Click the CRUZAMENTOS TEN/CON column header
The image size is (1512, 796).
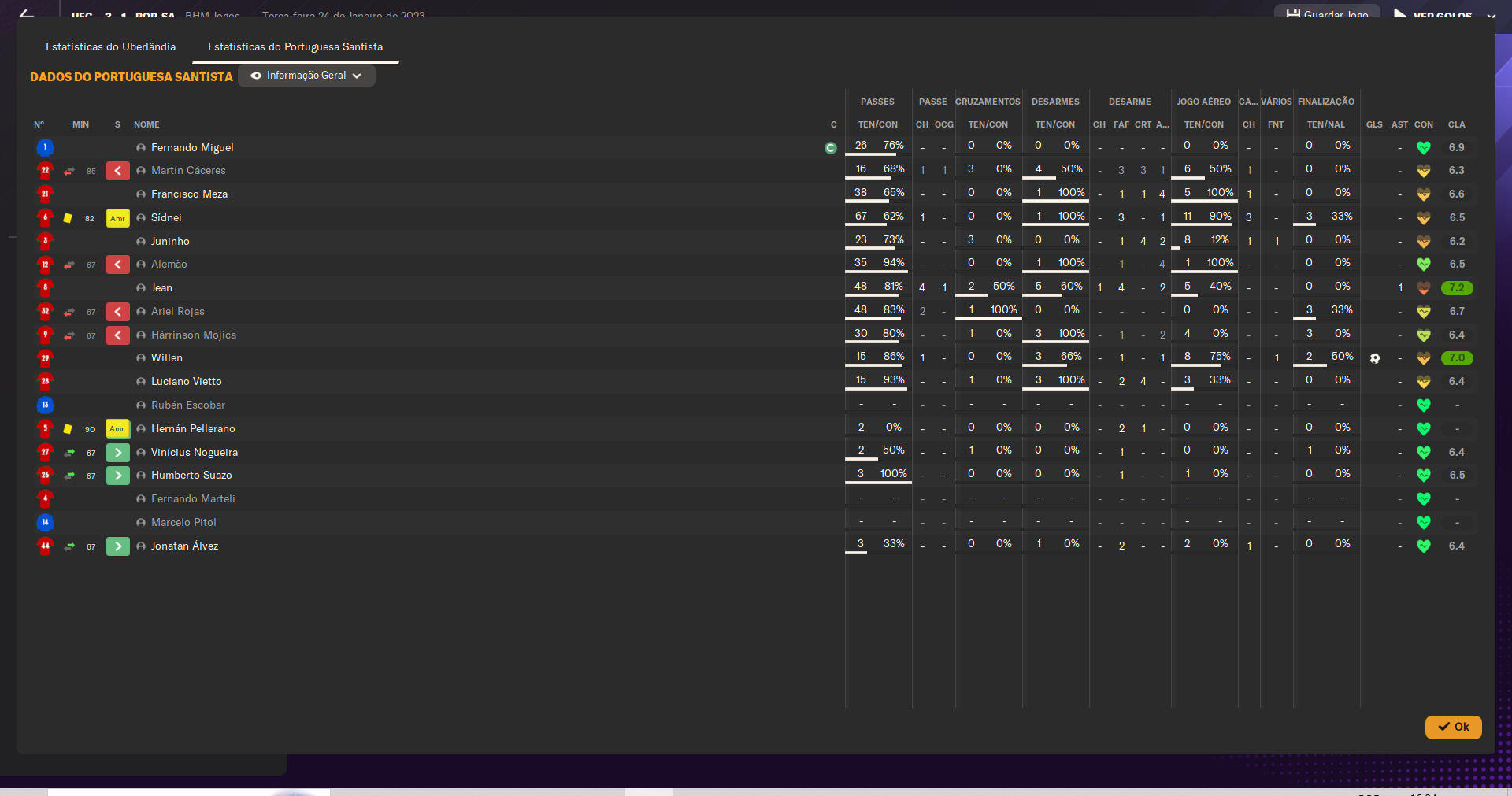tap(988, 124)
